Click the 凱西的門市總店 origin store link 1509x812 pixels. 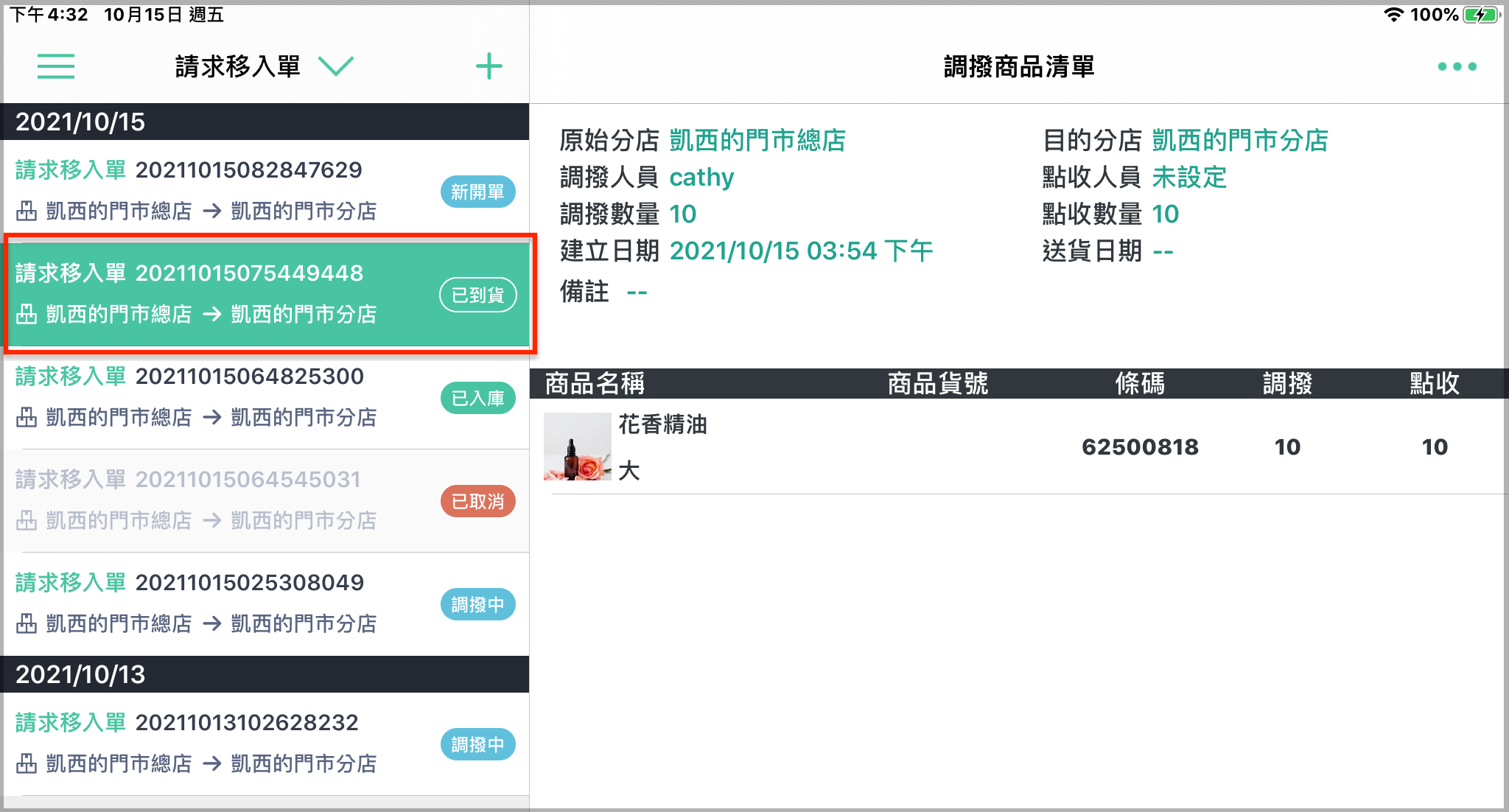point(757,140)
